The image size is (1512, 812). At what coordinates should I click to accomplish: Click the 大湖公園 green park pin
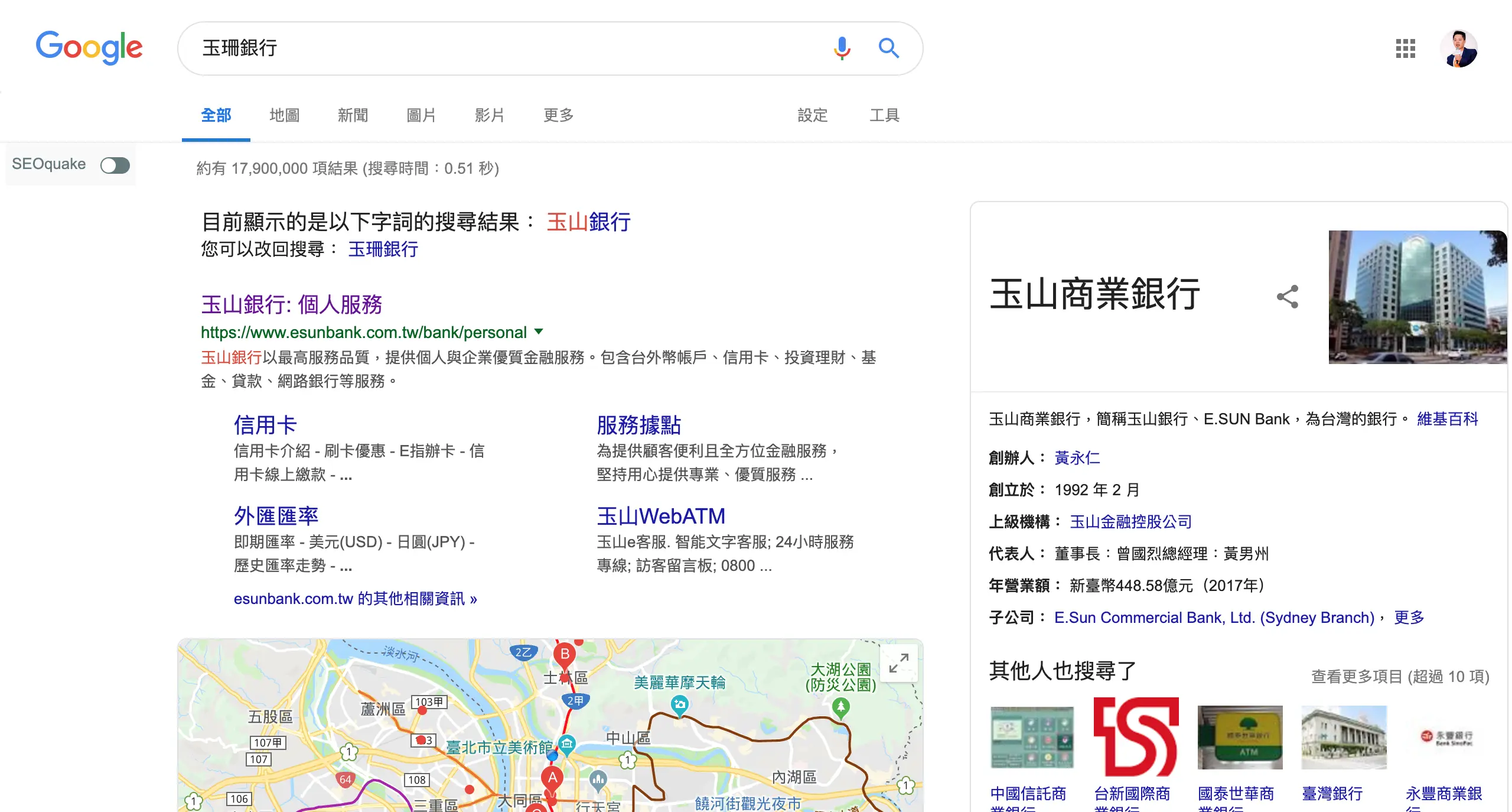pos(840,707)
